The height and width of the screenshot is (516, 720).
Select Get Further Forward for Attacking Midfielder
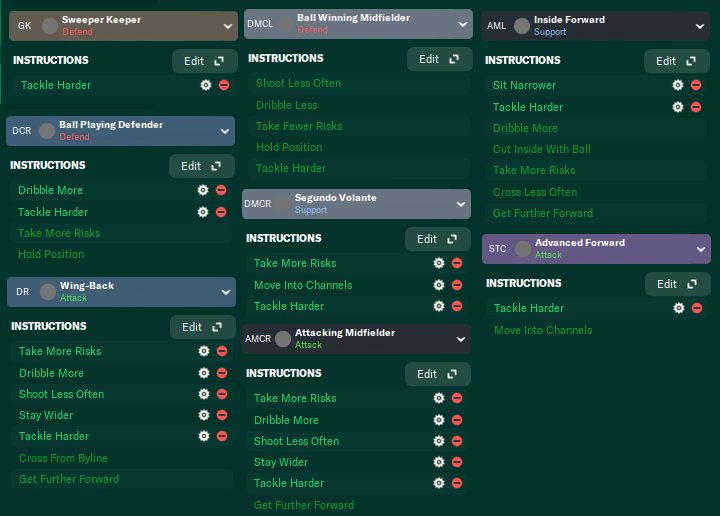pos(304,505)
